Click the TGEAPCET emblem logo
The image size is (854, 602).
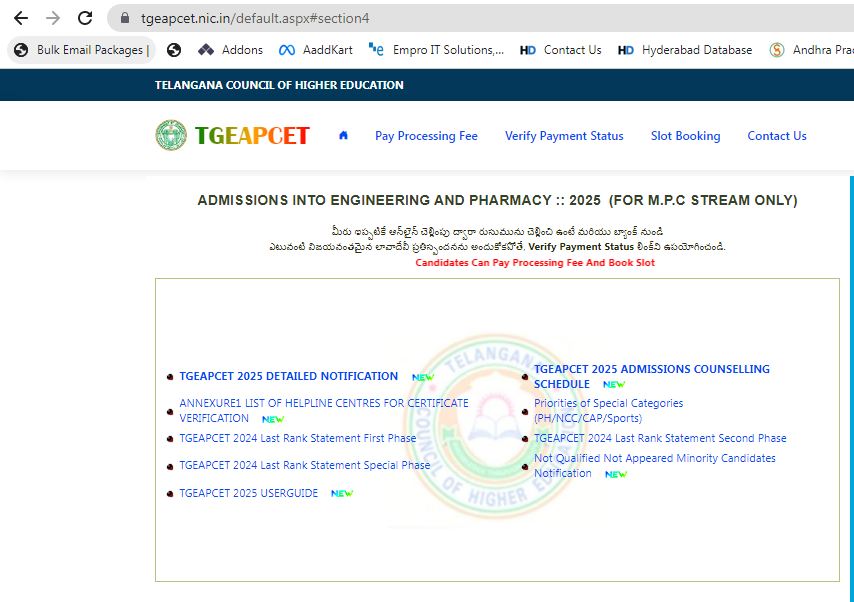pyautogui.click(x=170, y=135)
